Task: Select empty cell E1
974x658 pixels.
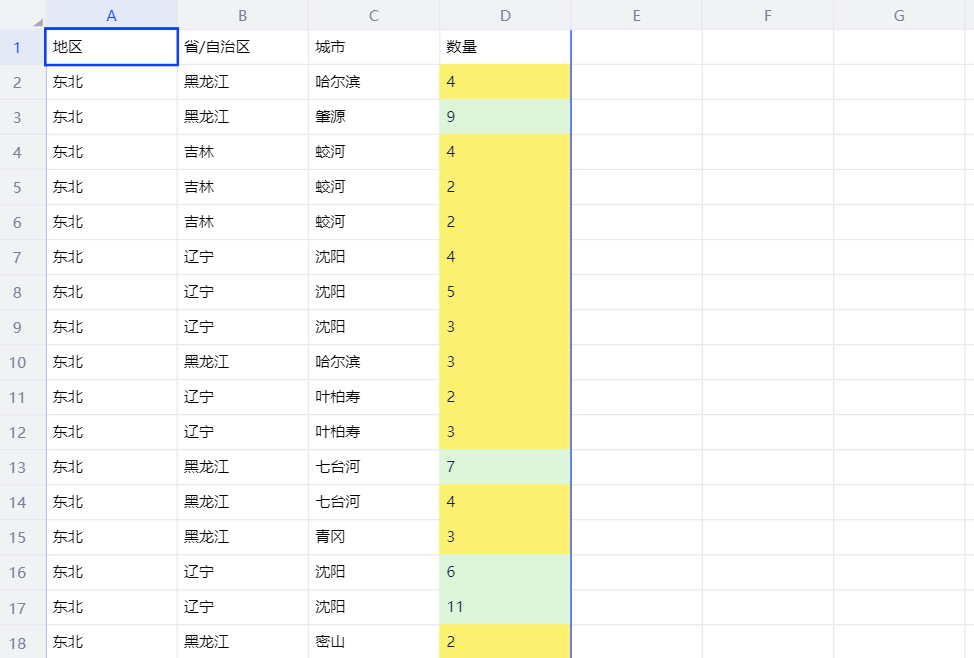Action: click(x=636, y=47)
